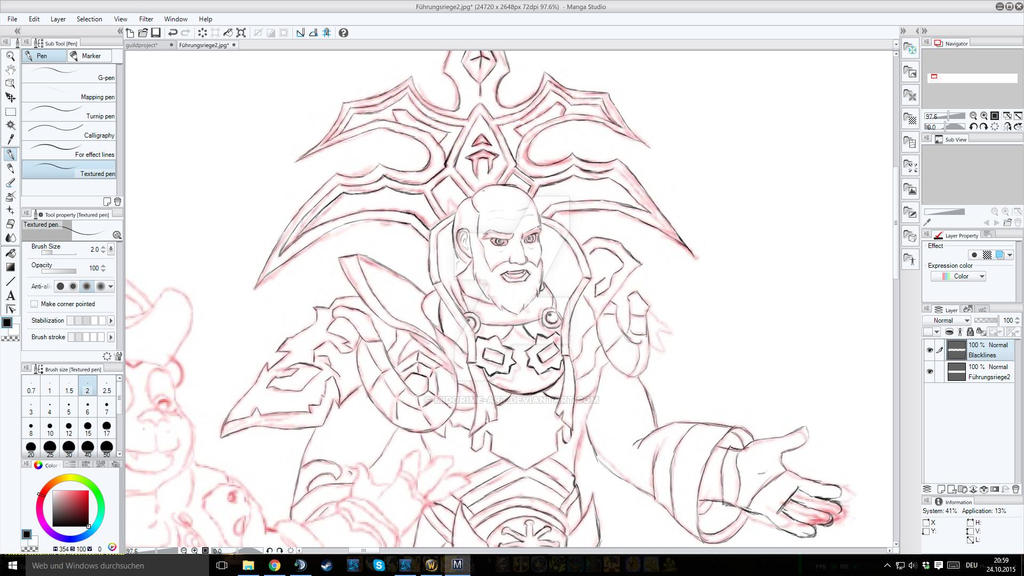The width and height of the screenshot is (1024, 576).
Task: Open the Effect options dropdown arrow
Action: click(x=1010, y=255)
